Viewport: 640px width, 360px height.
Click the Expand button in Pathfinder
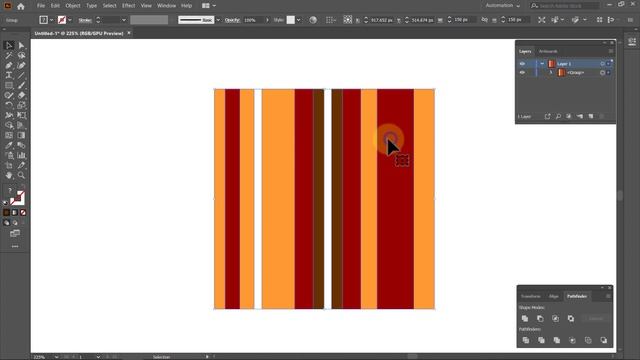596,318
